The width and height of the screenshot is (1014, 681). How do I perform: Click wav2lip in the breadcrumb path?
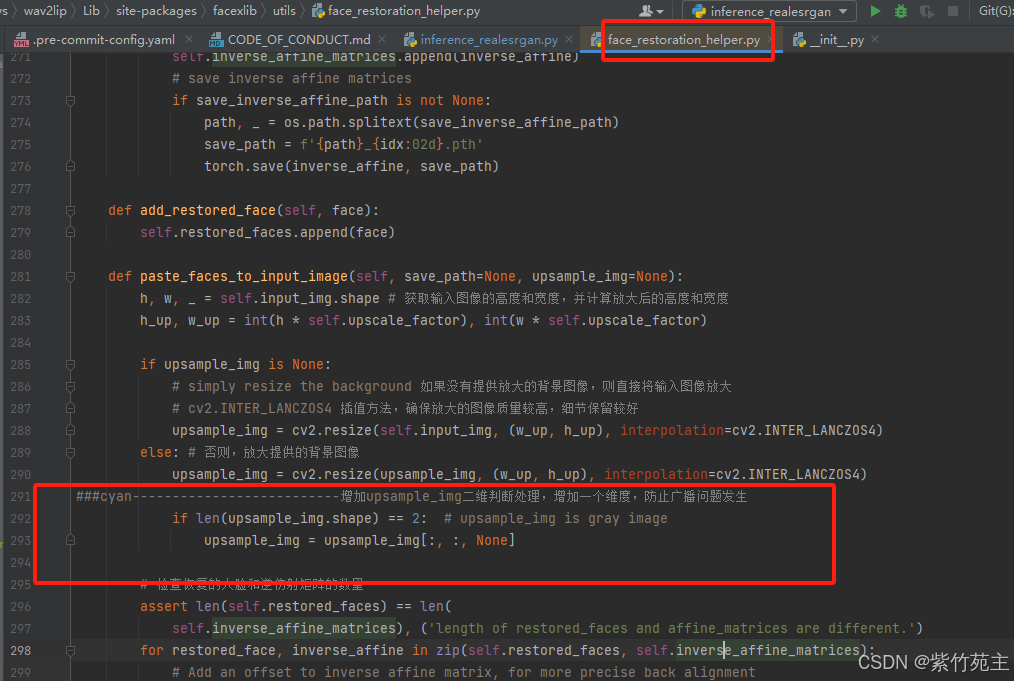tap(45, 11)
